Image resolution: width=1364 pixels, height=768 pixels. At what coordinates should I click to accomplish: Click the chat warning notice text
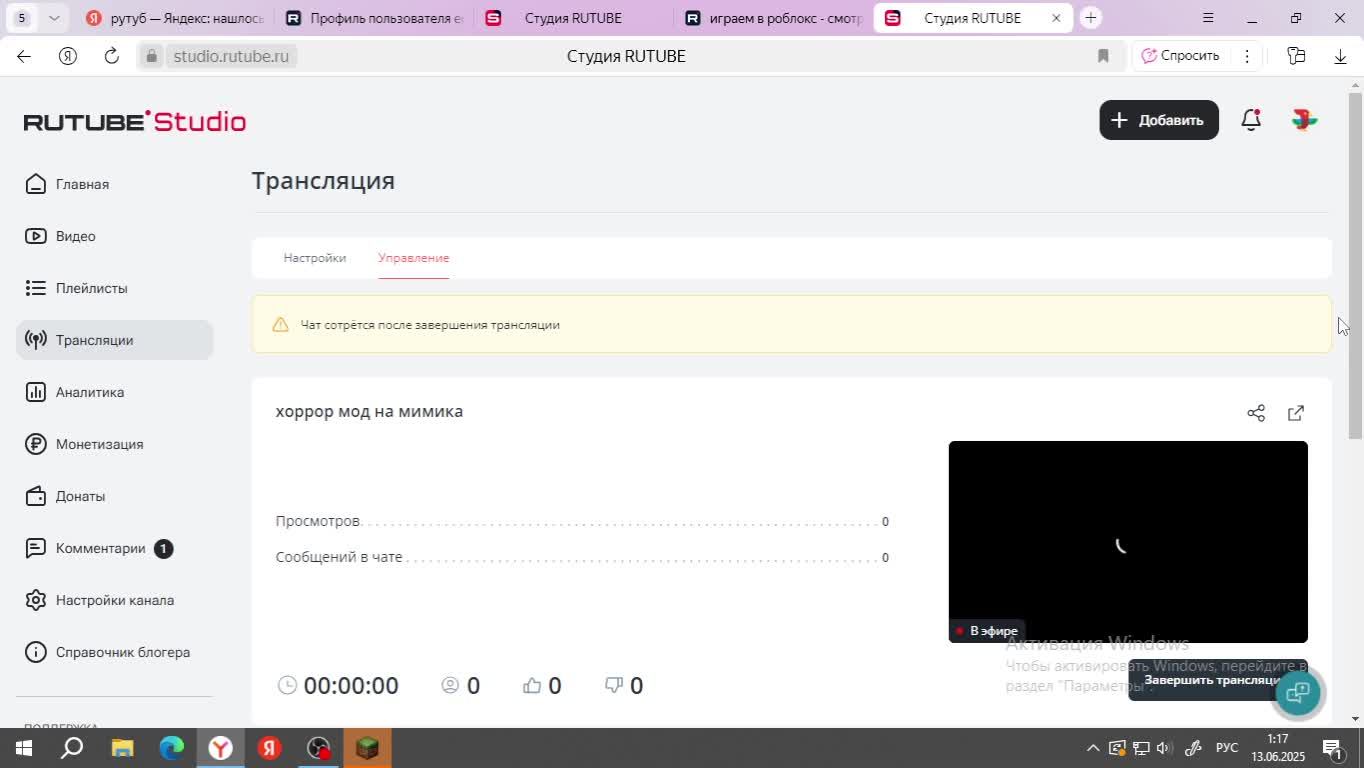[x=430, y=325]
